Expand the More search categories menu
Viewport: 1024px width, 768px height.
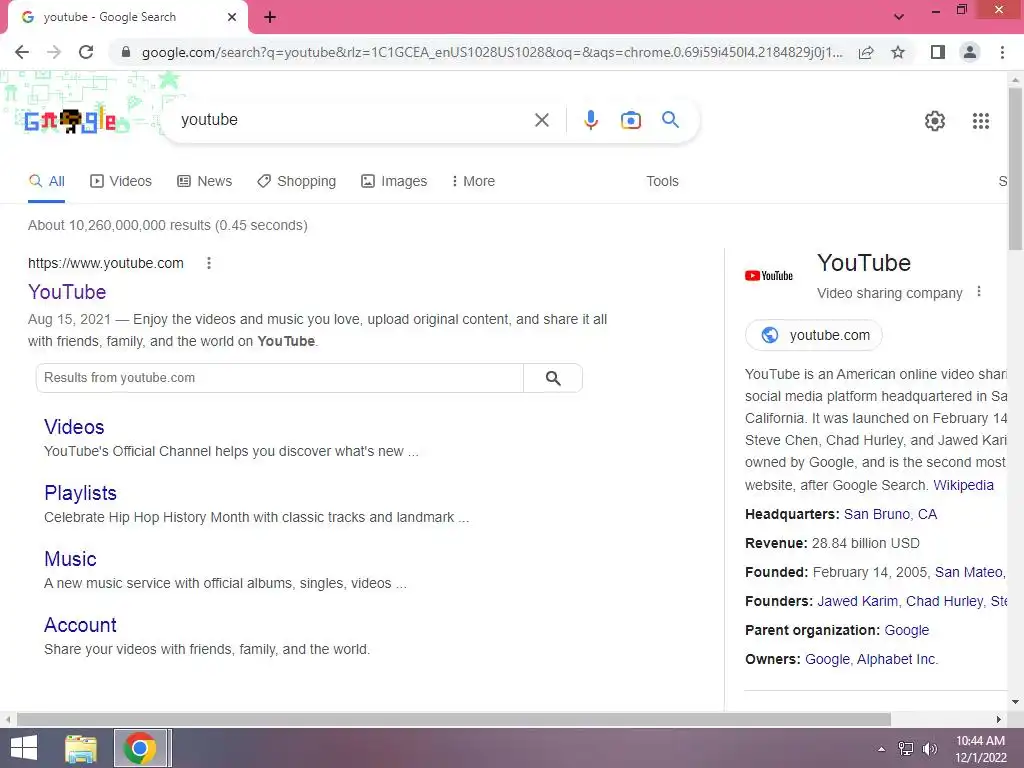point(473,182)
